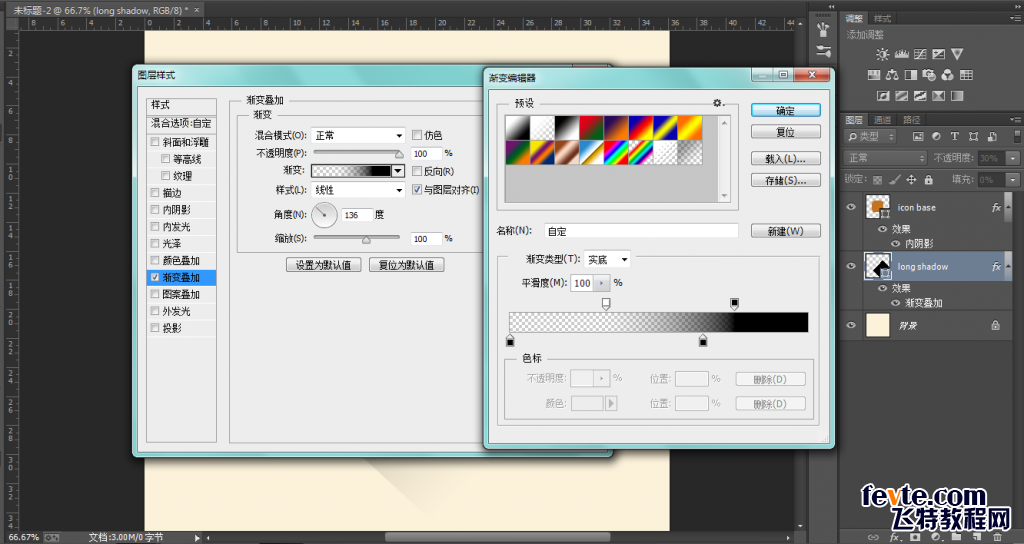Open the layer filter 类型 dropdown
1024x544 pixels.
(x=871, y=136)
